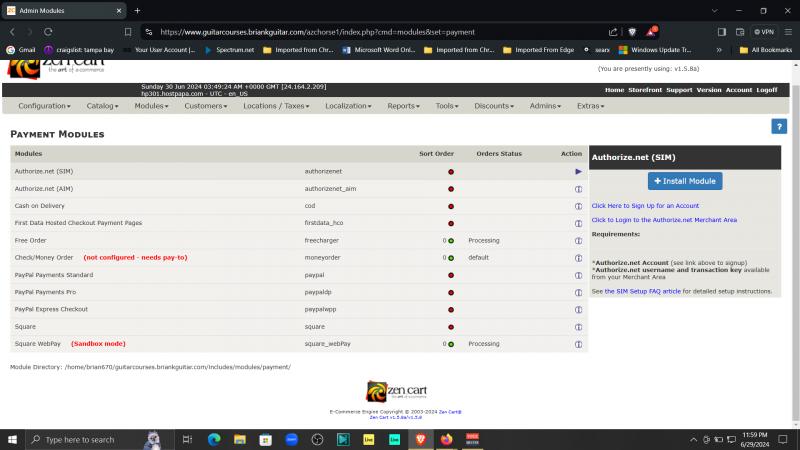Open Authorize.net Merchant Area login link
This screenshot has height=450, width=800.
point(664,220)
